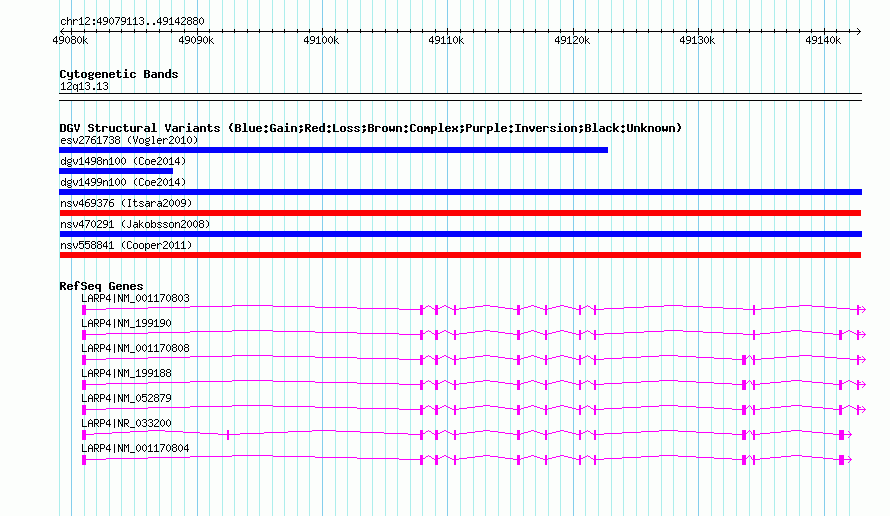Click the 49140k ruler tick label
Image resolution: width=890 pixels, height=516 pixels.
click(822, 40)
